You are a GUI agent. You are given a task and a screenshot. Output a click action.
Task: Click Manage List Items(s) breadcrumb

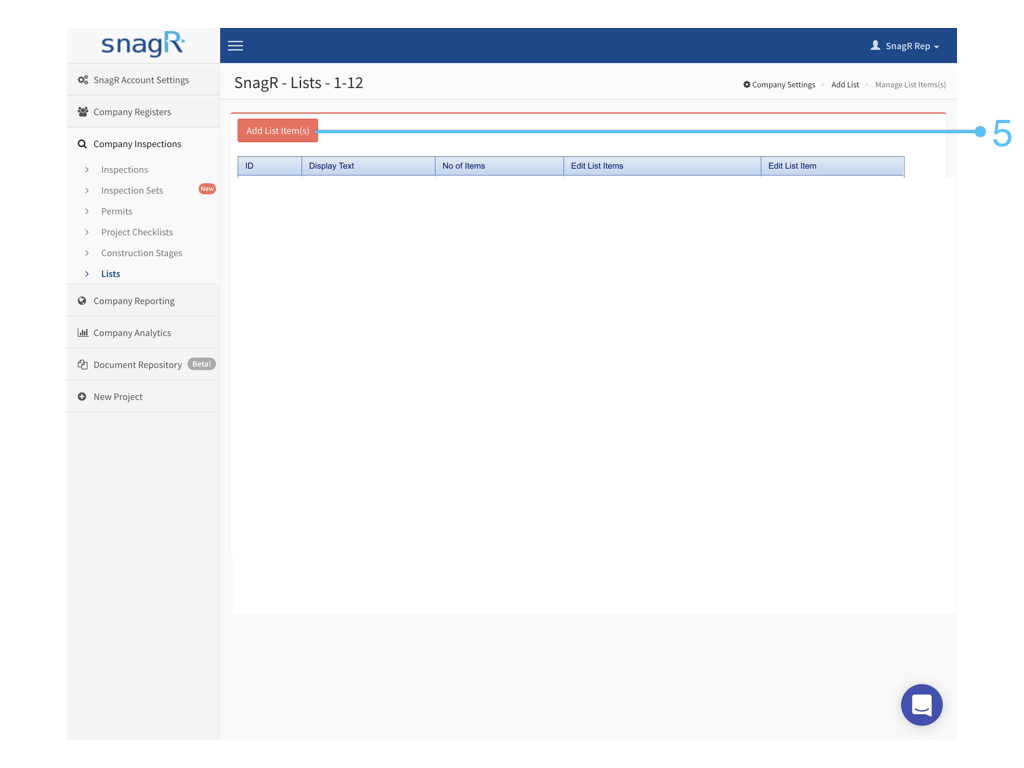pyautogui.click(x=910, y=85)
